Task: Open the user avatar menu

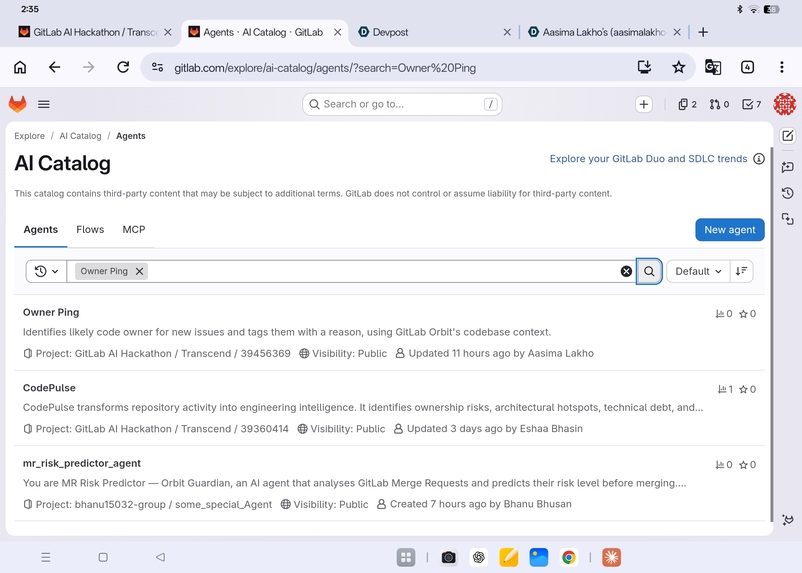Action: tap(784, 104)
